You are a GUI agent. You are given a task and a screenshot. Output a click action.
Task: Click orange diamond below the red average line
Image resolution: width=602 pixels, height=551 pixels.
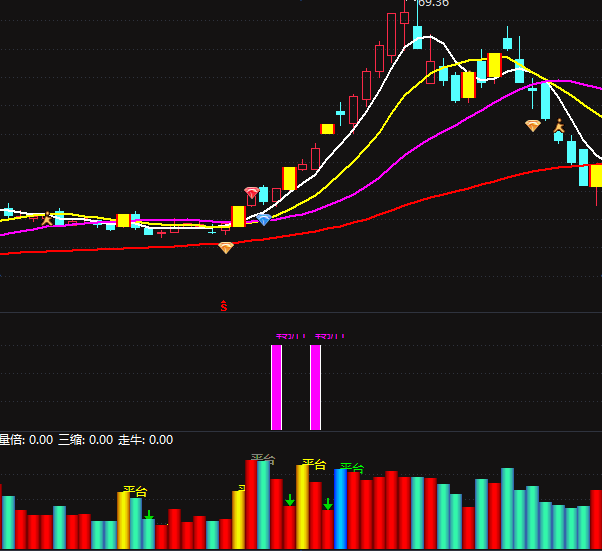[226, 248]
